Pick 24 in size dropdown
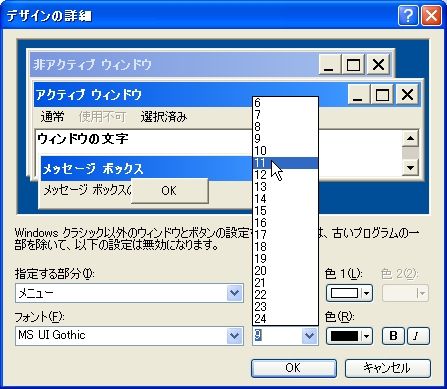Viewport: 447px width, 389px height. coord(285,319)
